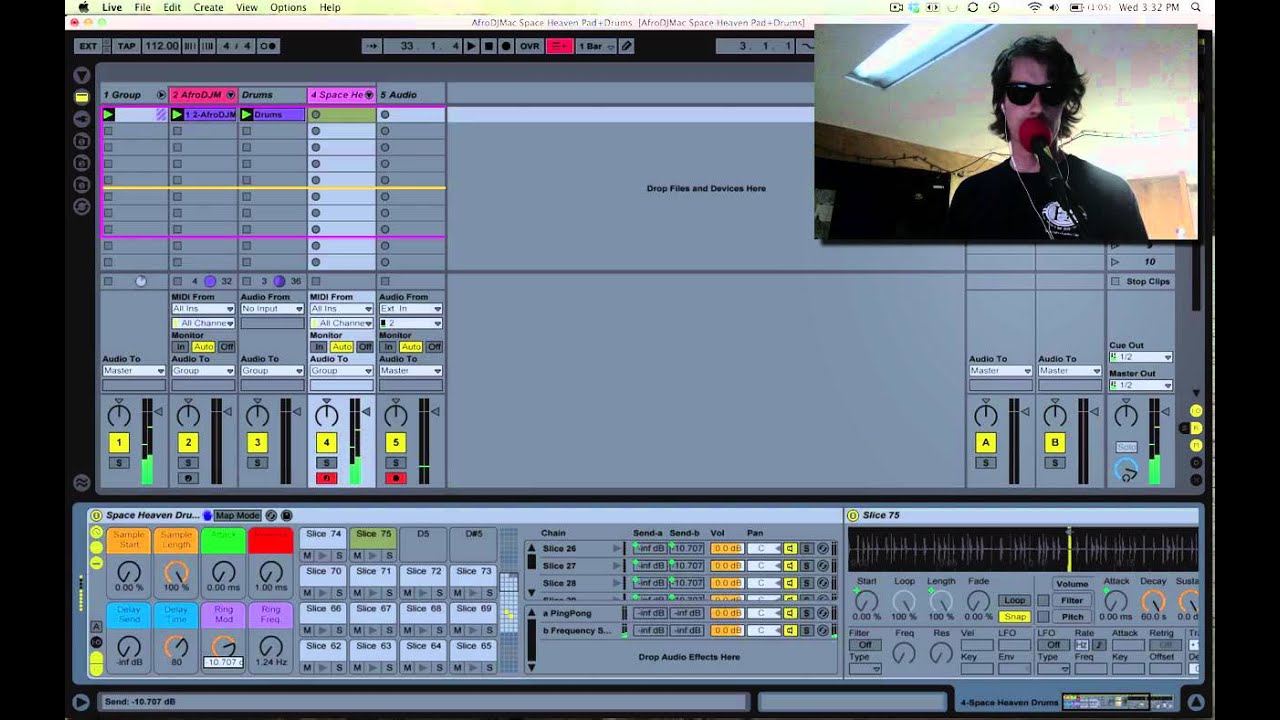Enable the global Record button
This screenshot has width=1280, height=720.
click(505, 46)
